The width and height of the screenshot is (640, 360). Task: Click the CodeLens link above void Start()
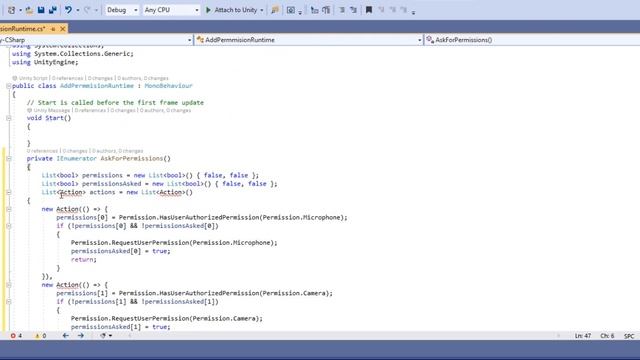90,110
